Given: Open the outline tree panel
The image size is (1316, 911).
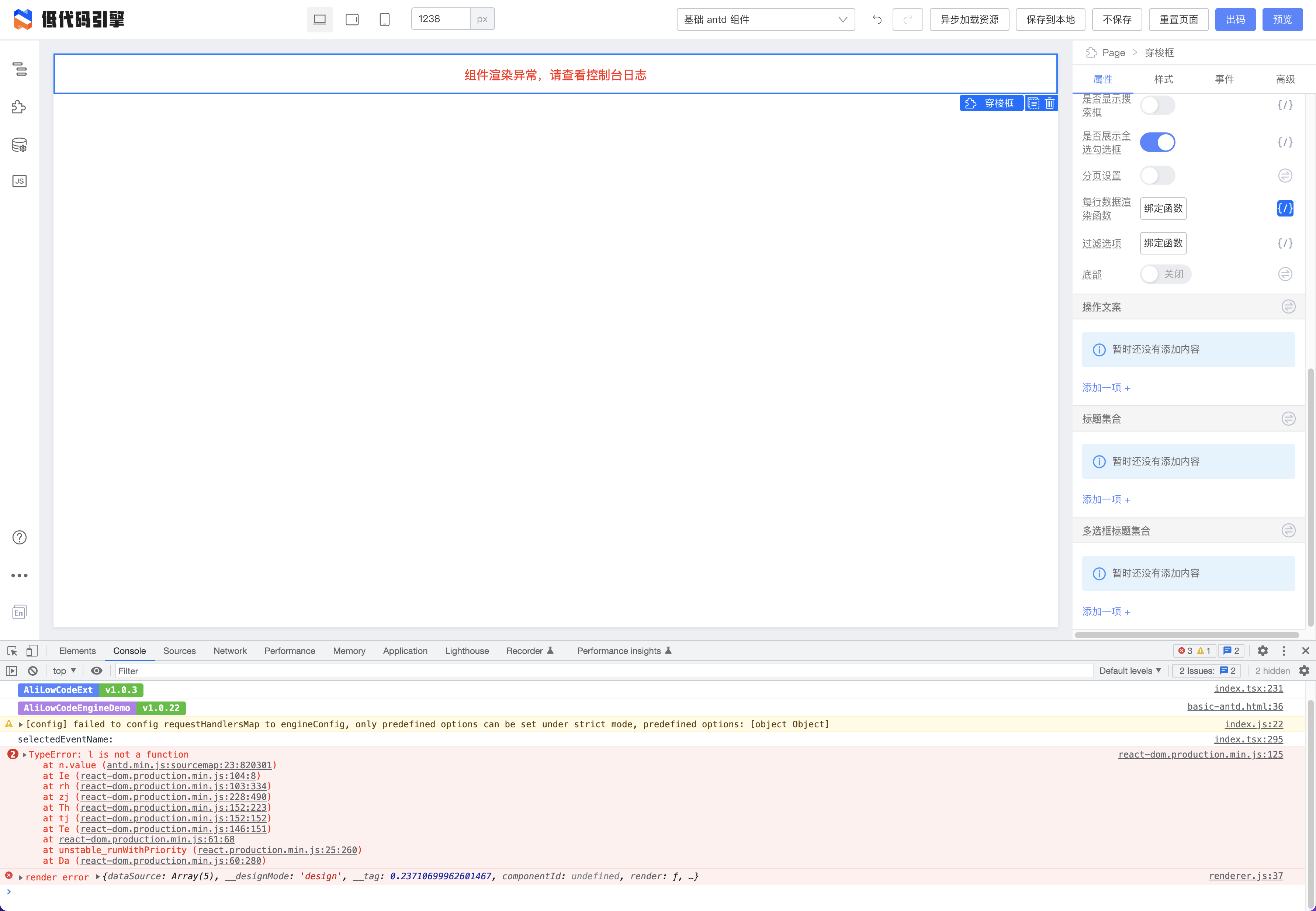Looking at the screenshot, I should coord(19,70).
